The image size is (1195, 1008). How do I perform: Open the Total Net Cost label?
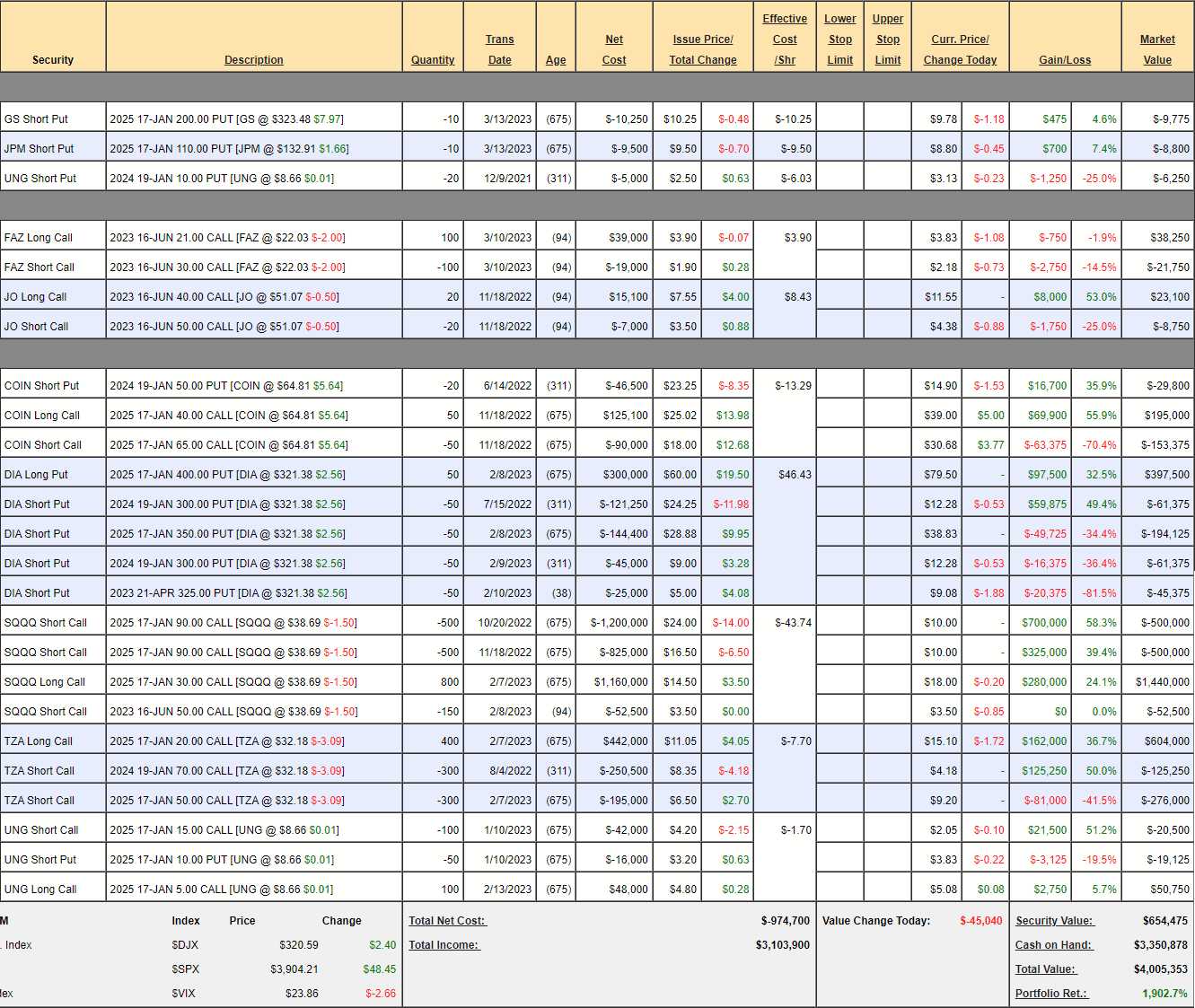[447, 921]
